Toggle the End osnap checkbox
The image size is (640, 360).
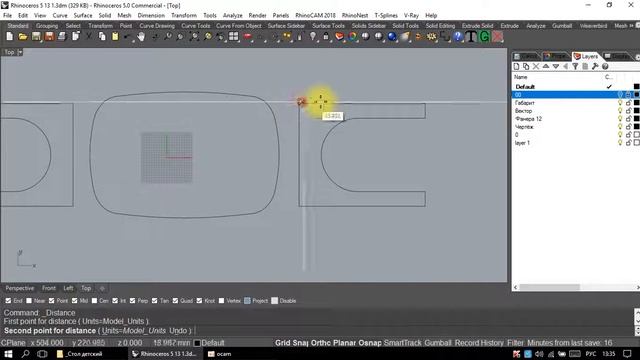(8, 301)
